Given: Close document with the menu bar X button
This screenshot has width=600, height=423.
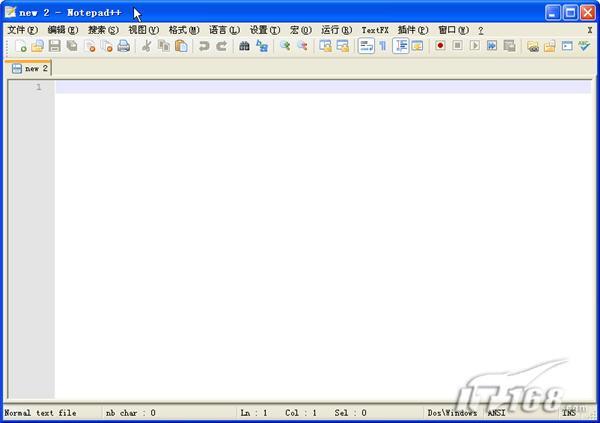Looking at the screenshot, I should pos(590,30).
